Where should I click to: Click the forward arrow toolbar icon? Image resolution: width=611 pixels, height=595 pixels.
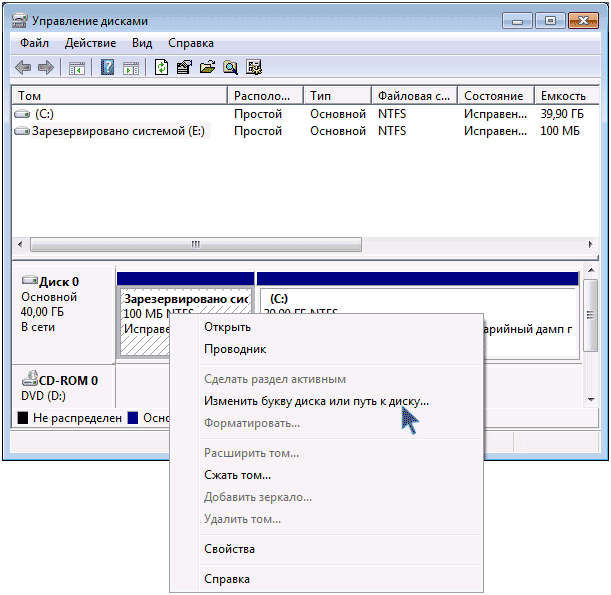(45, 68)
